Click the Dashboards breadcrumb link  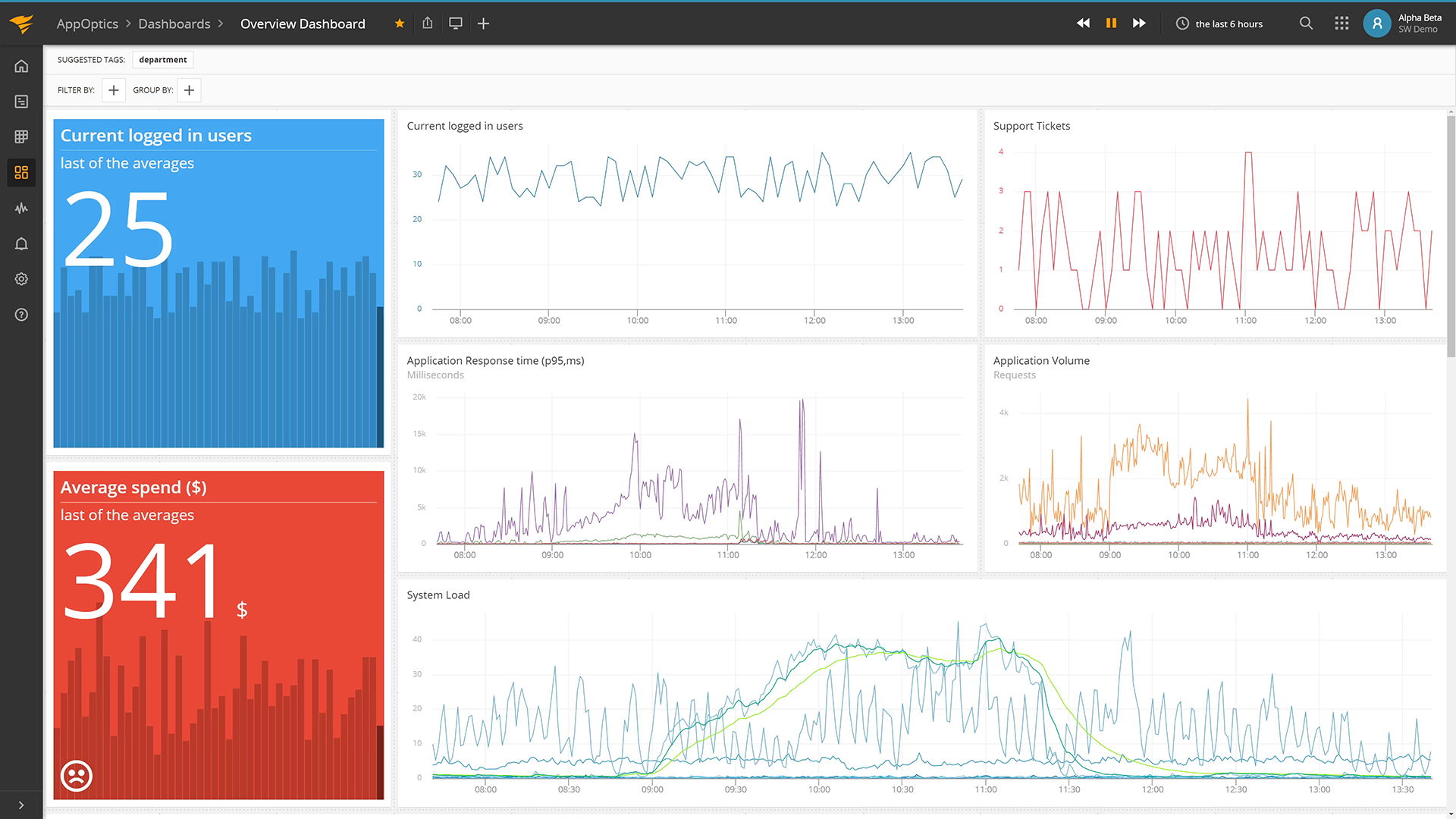pyautogui.click(x=174, y=24)
